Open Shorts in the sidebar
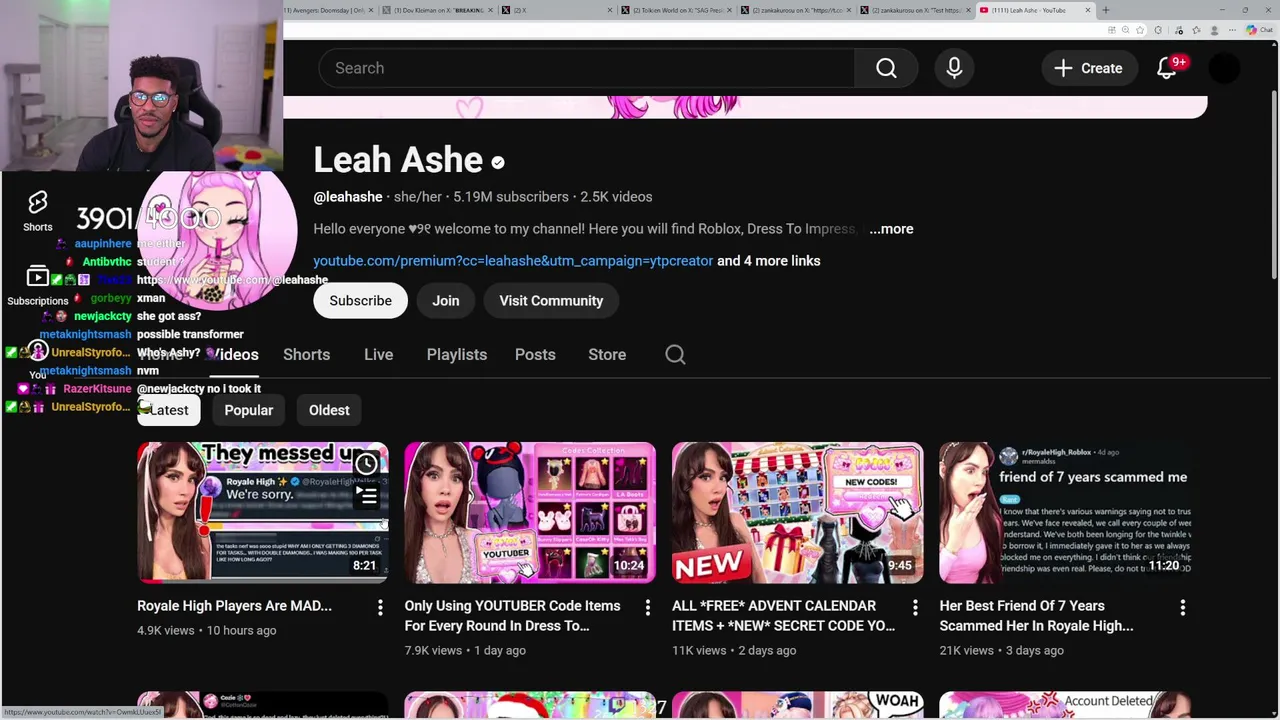 click(x=38, y=211)
